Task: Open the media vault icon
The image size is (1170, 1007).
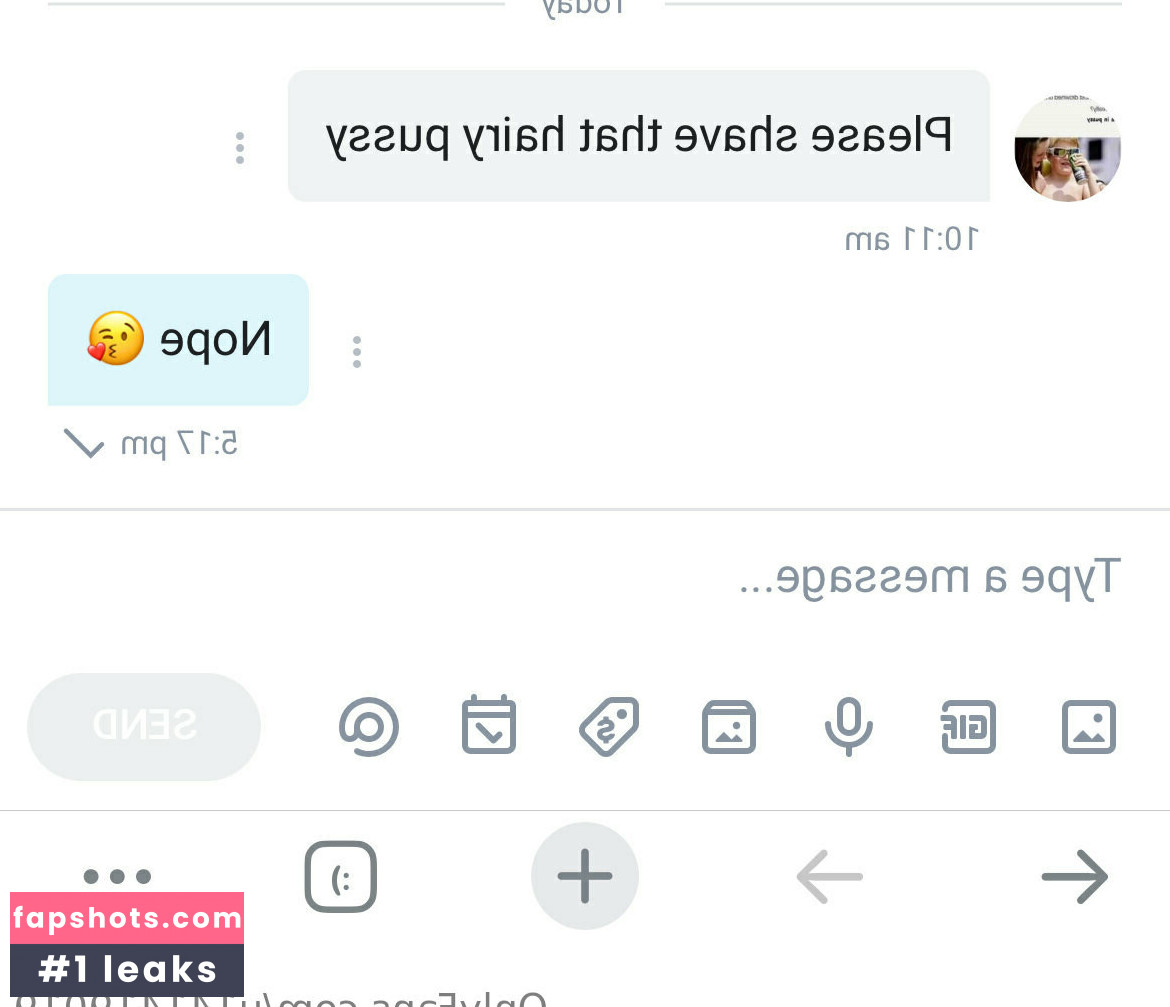Action: [x=729, y=727]
